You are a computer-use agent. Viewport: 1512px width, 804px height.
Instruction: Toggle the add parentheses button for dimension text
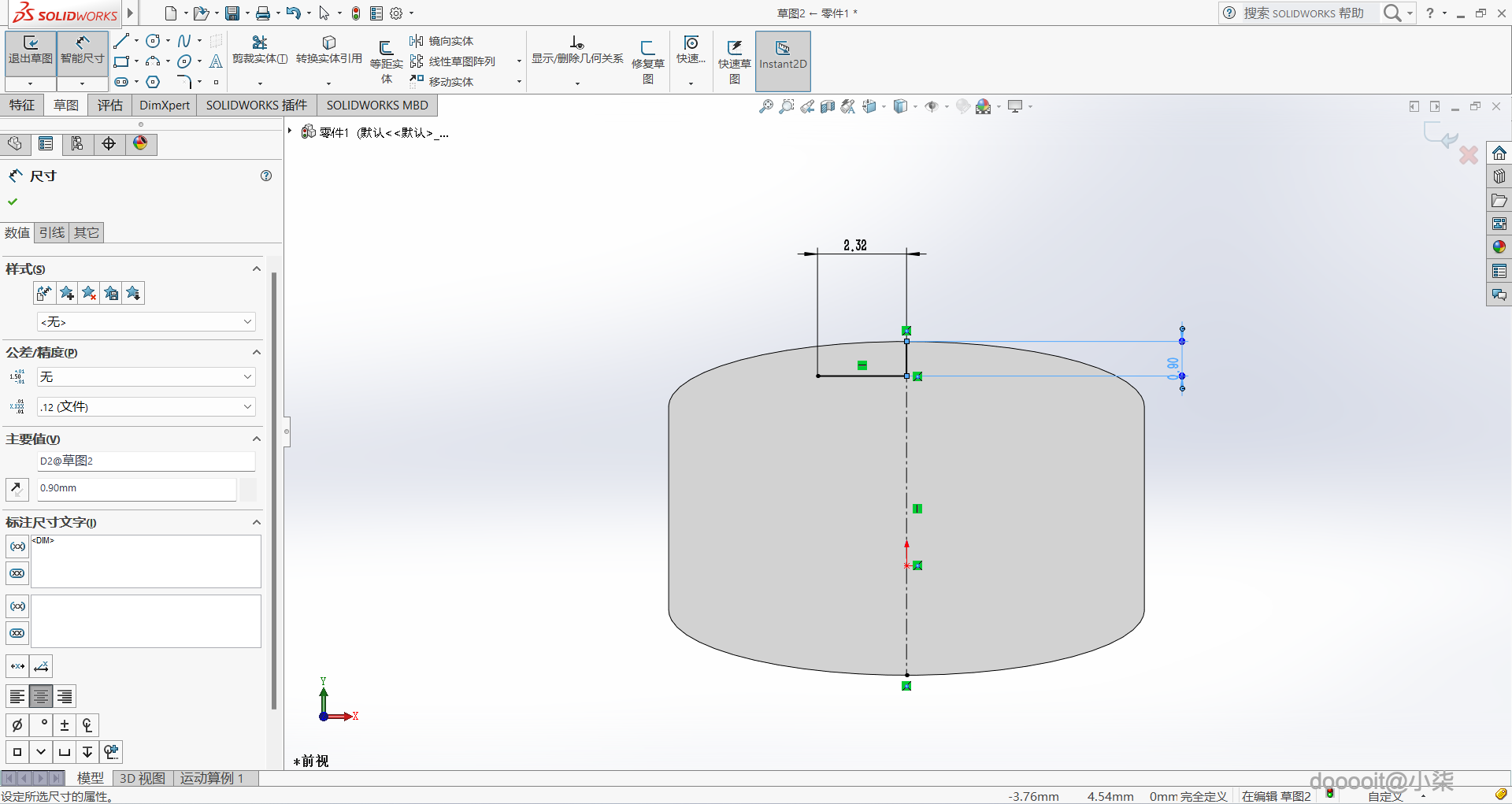17,546
